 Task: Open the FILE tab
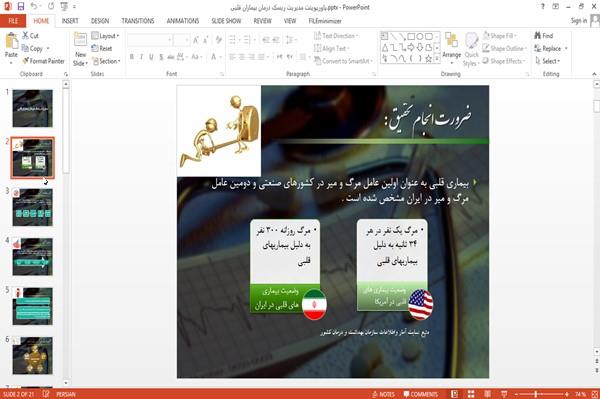click(x=13, y=21)
